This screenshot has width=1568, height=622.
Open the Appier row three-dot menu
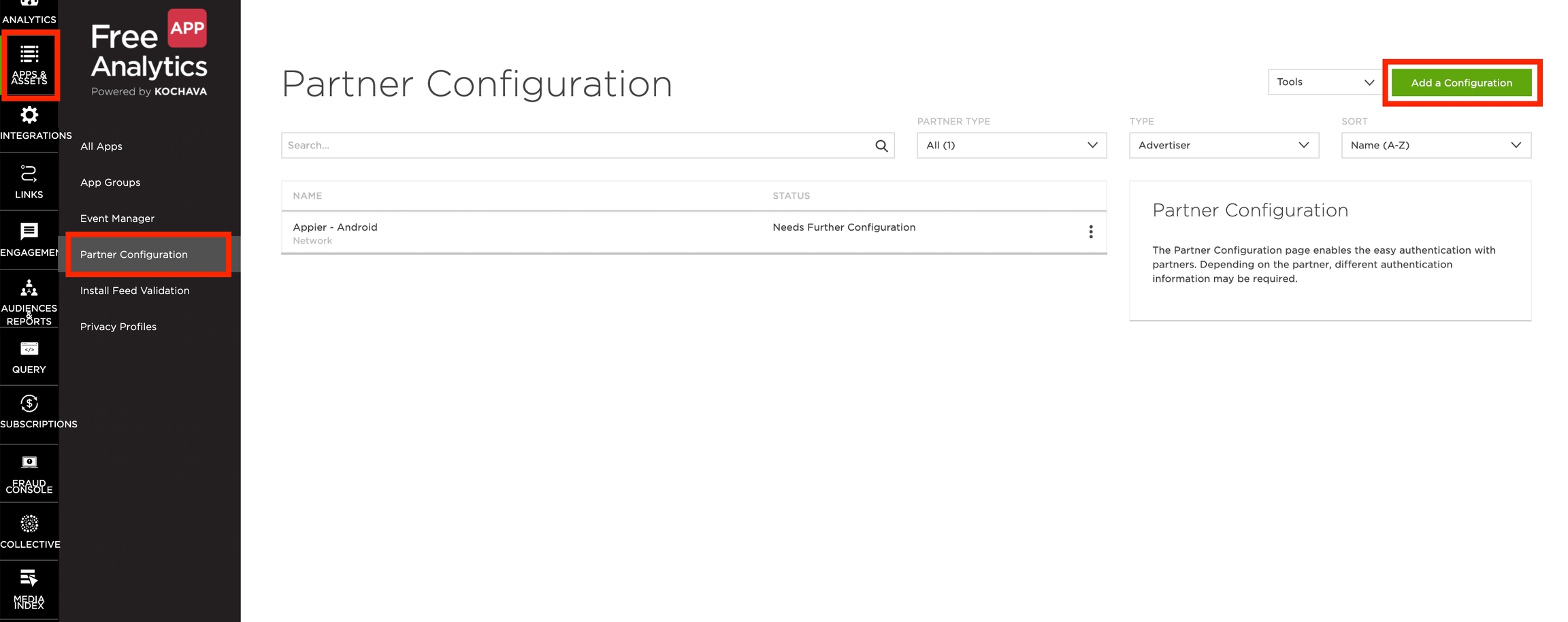point(1090,232)
